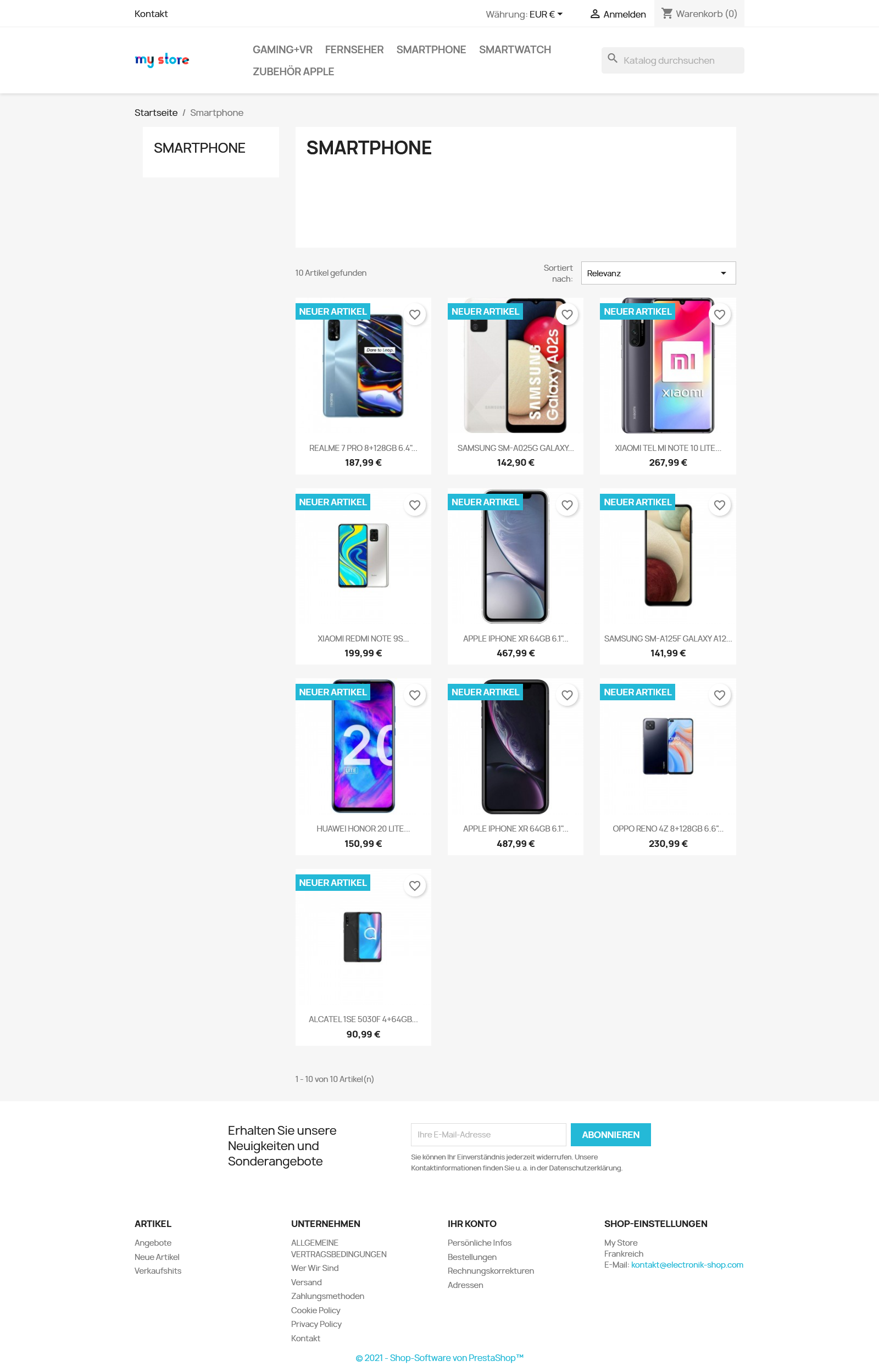Toggle wishlist heart on Huawei Honor 20 Lite
879x1372 pixels.
(414, 695)
